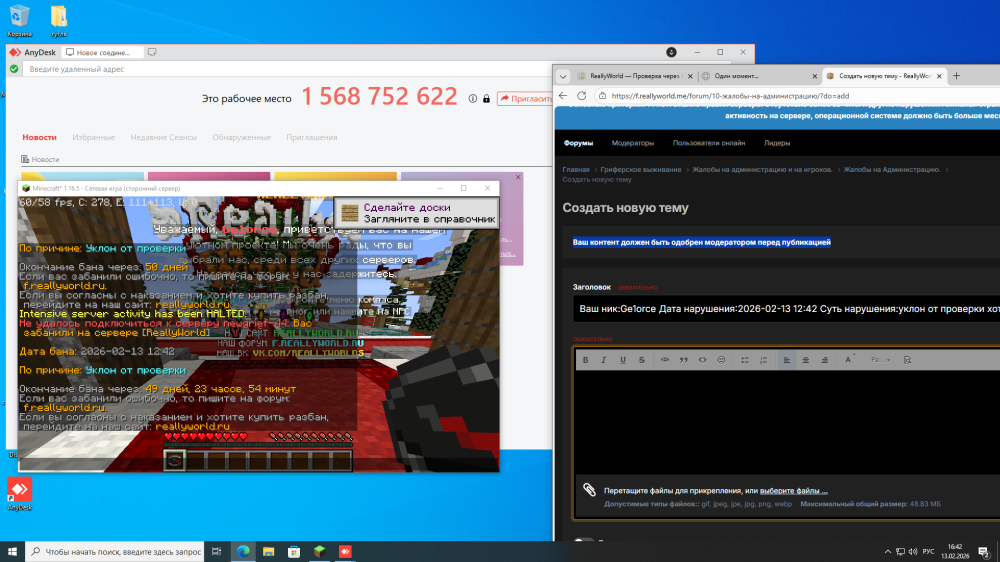Insert a quote block in the editor
Image resolution: width=1000 pixels, height=562 pixels.
point(684,360)
